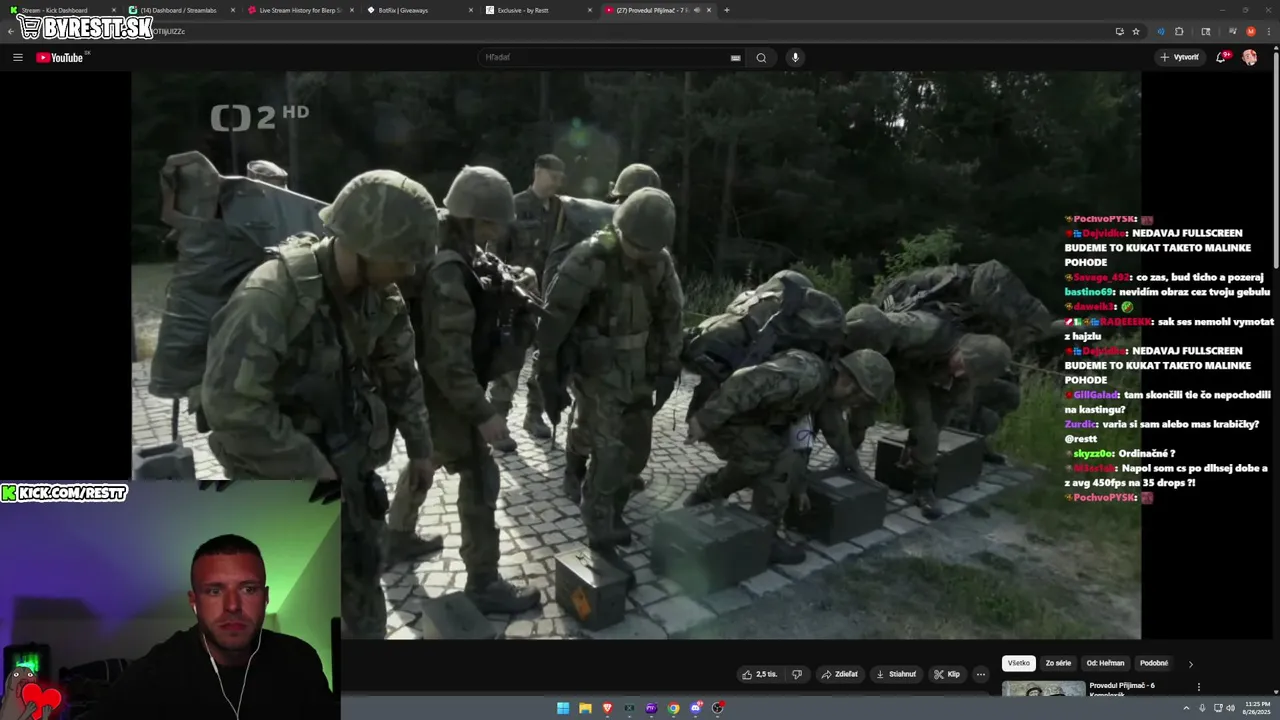Open the browser three-dot menu

click(x=1268, y=31)
